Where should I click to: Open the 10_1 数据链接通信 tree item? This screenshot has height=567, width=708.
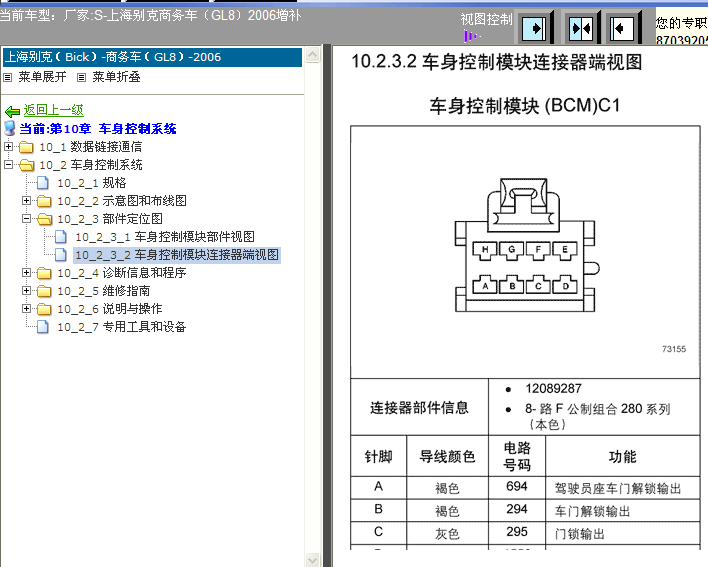click(x=90, y=147)
